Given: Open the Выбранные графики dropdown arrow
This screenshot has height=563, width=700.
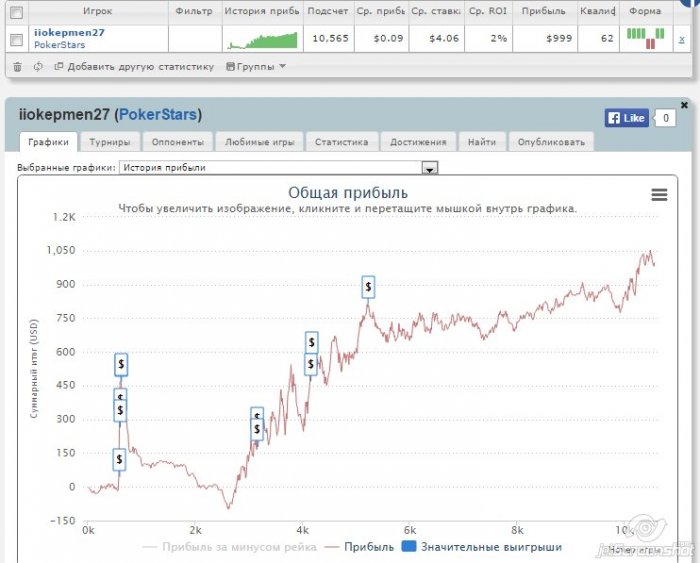Looking at the screenshot, I should (429, 168).
